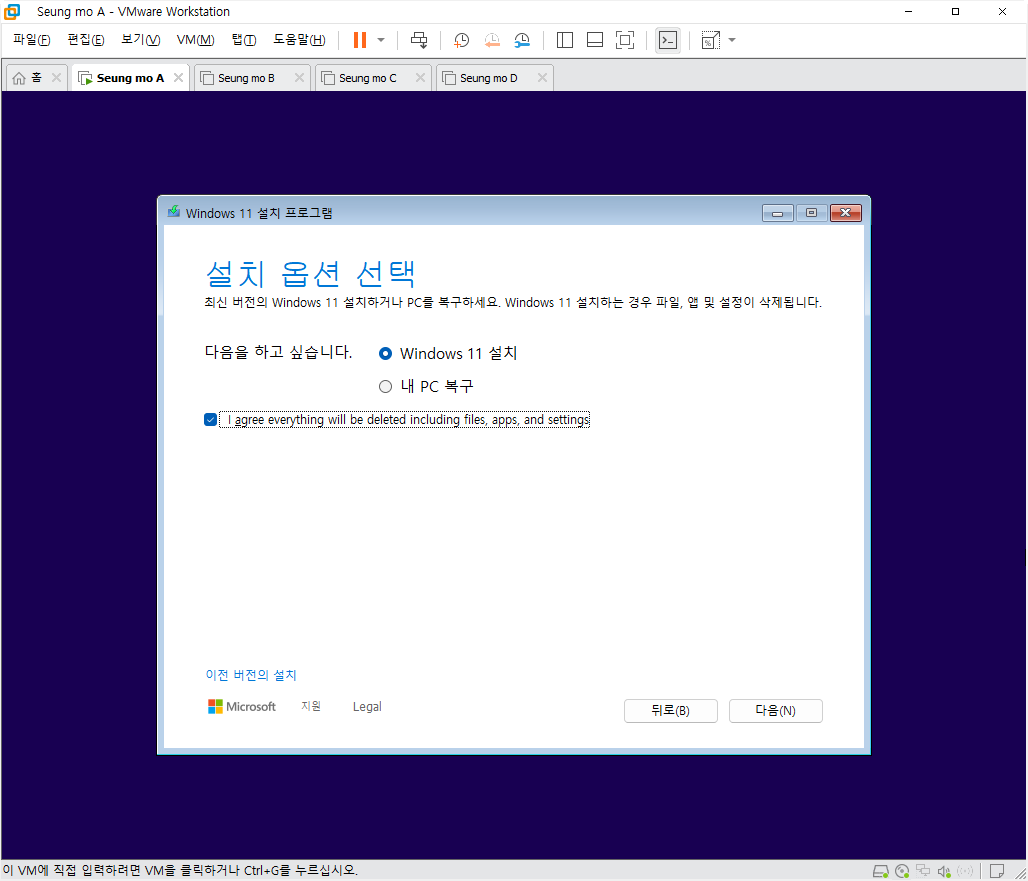Enter full screen mode icon
1028x881 pixels.
tap(625, 40)
